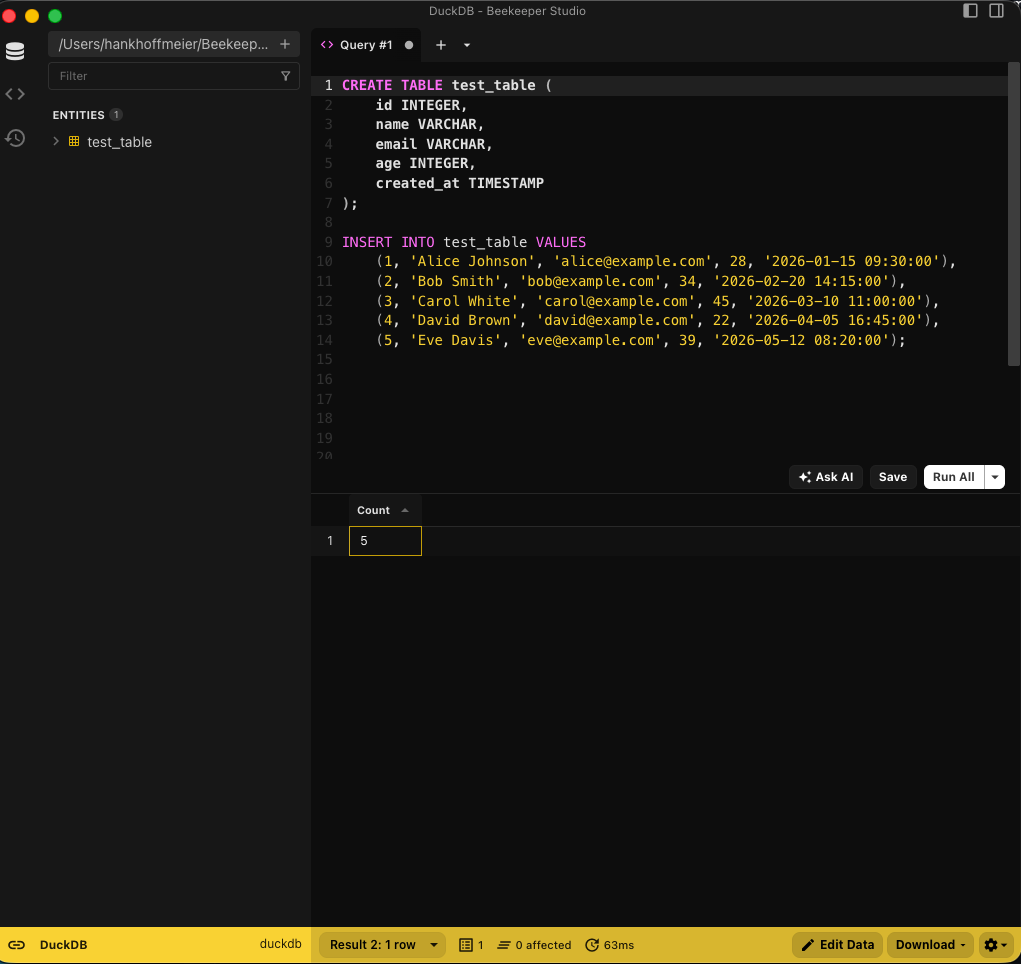Viewport: 1021px width, 964px height.
Task: Select the test_table entity row
Action: coord(173,141)
